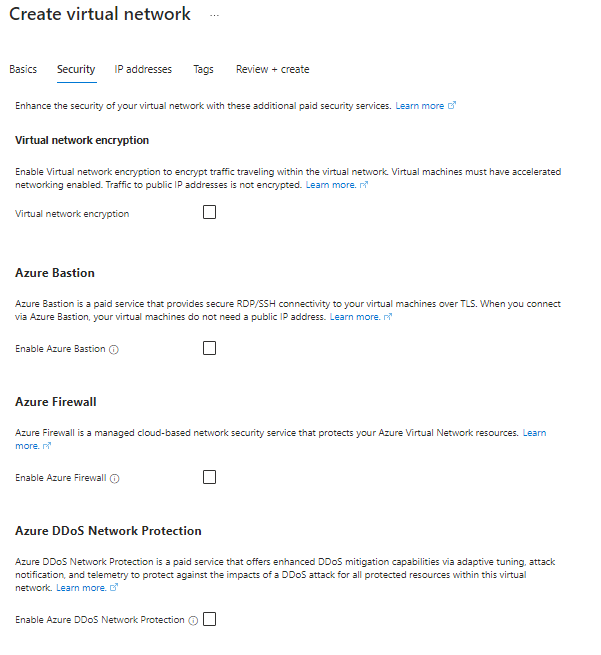Screen dimensions: 601x655
Task: Click external link icon after top Learn more
Action: pos(452,105)
